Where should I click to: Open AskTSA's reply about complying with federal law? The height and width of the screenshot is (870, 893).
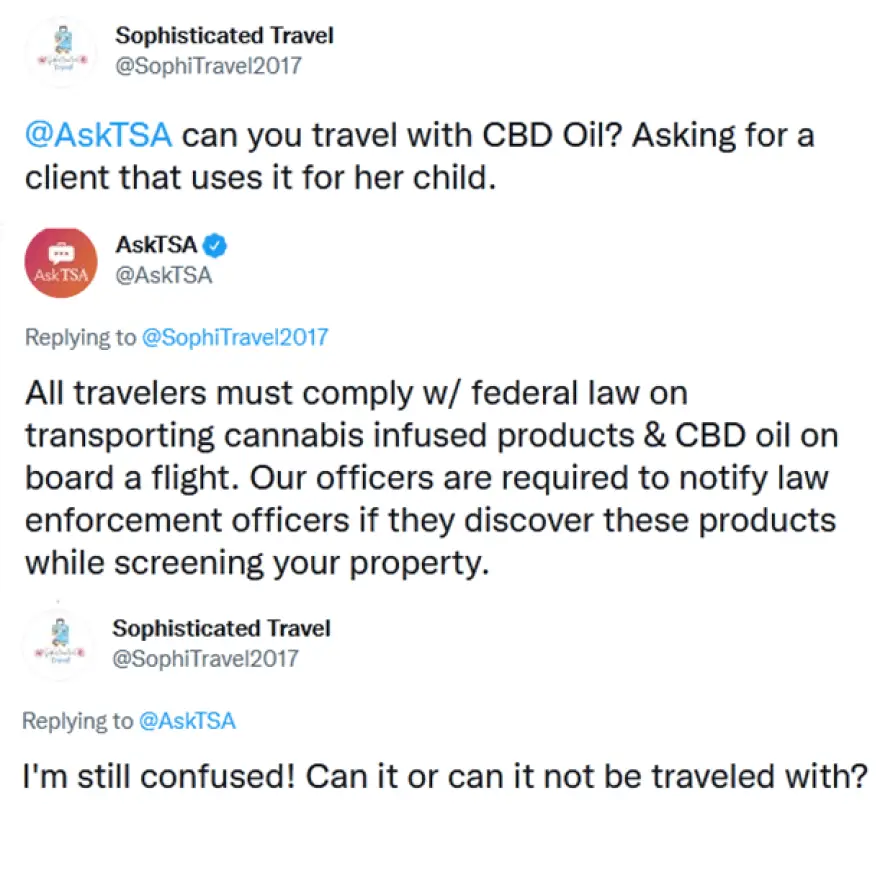pyautogui.click(x=430, y=478)
